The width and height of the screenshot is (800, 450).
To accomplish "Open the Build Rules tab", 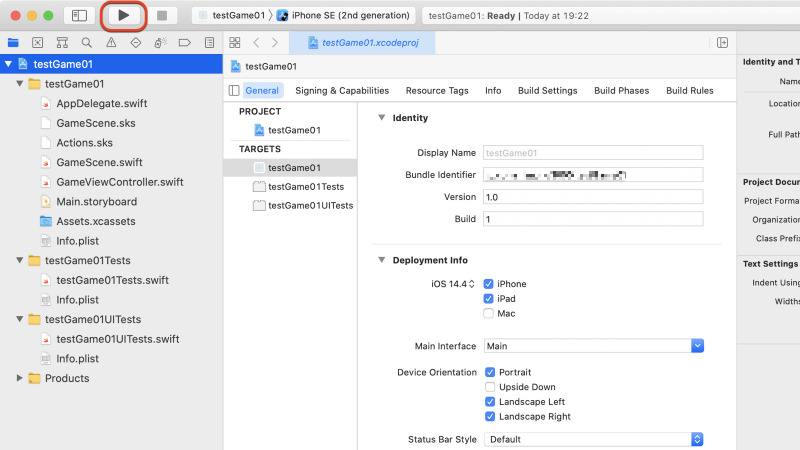I will point(690,91).
